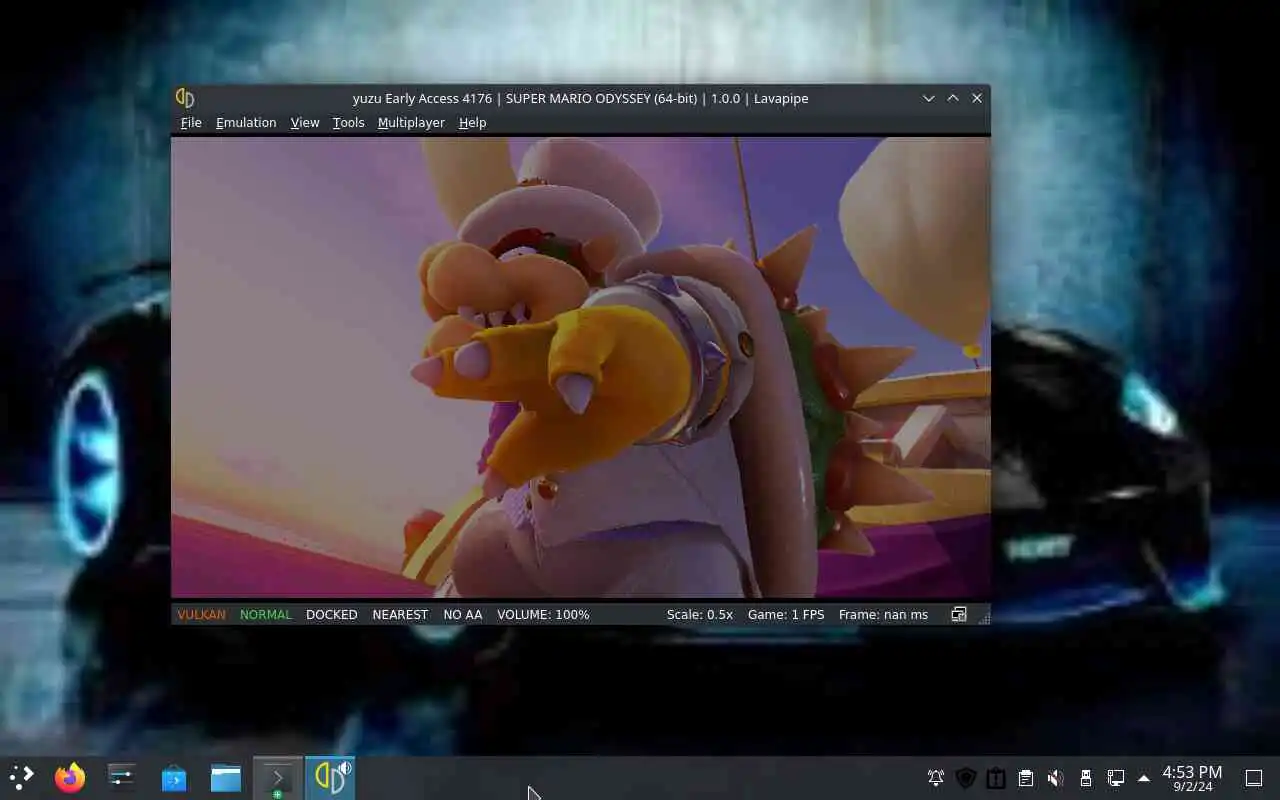Screen dimensions: 1280x800
Task: Switch to the Konsole terminal taskbar entry
Action: pos(278,777)
